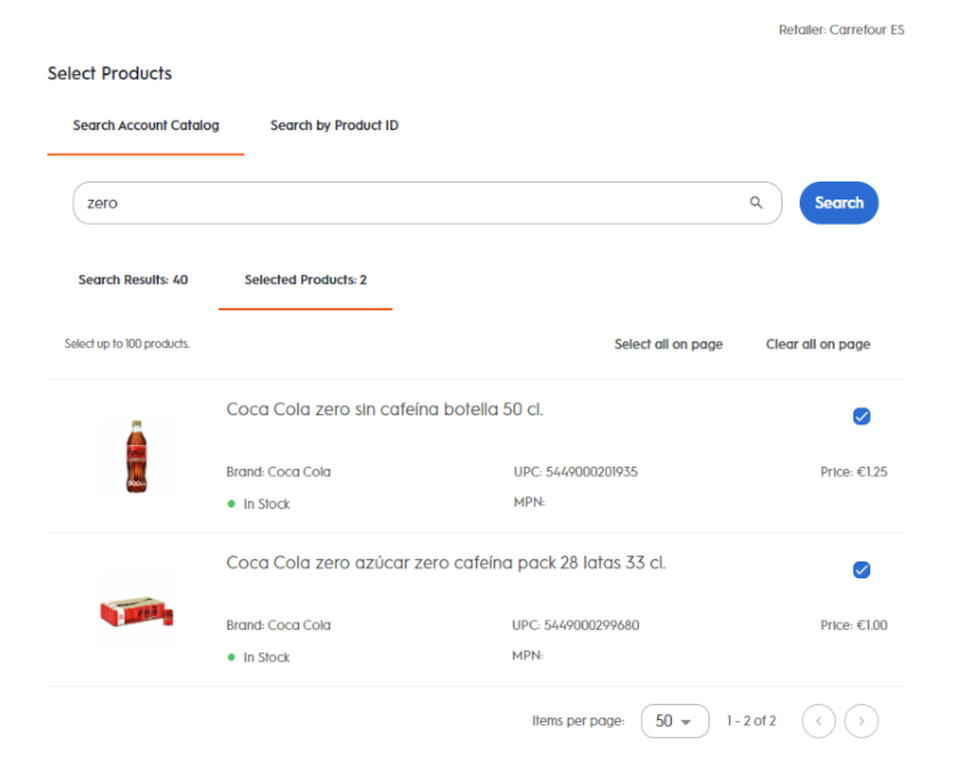Go to next page arrow
This screenshot has height=770, width=960.
(861, 721)
